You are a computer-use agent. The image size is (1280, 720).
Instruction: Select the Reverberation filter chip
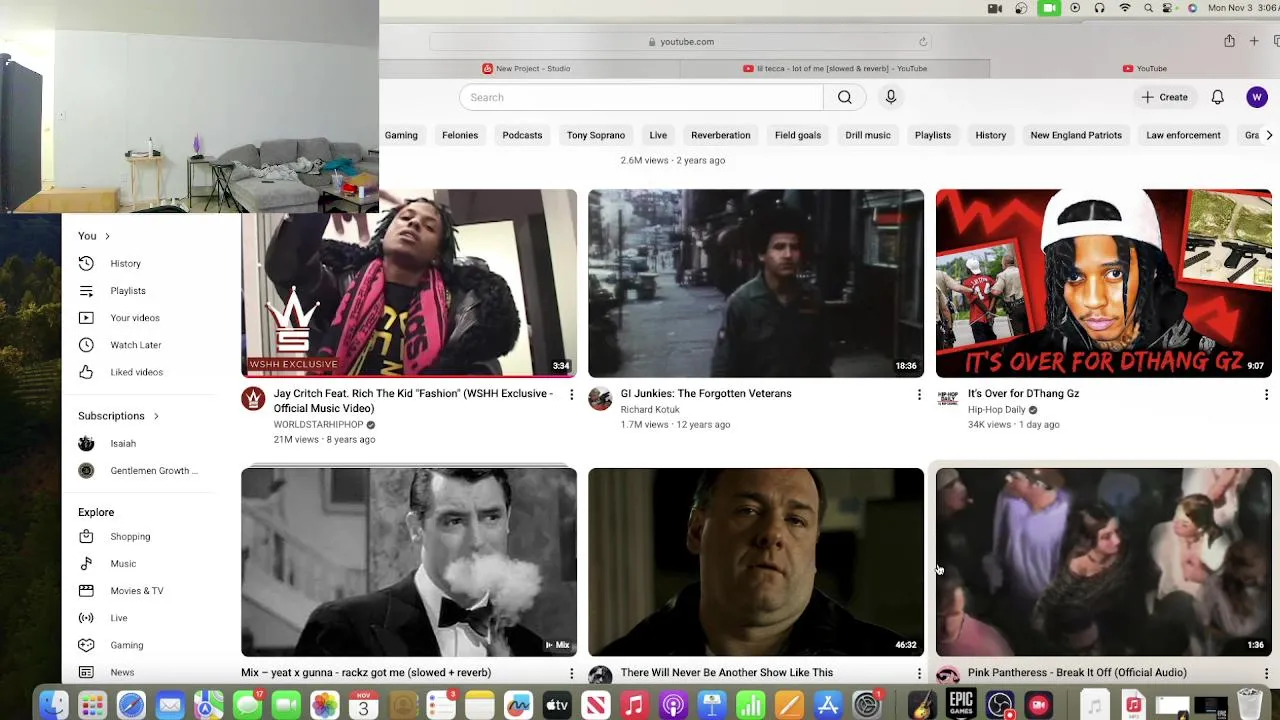pos(720,135)
